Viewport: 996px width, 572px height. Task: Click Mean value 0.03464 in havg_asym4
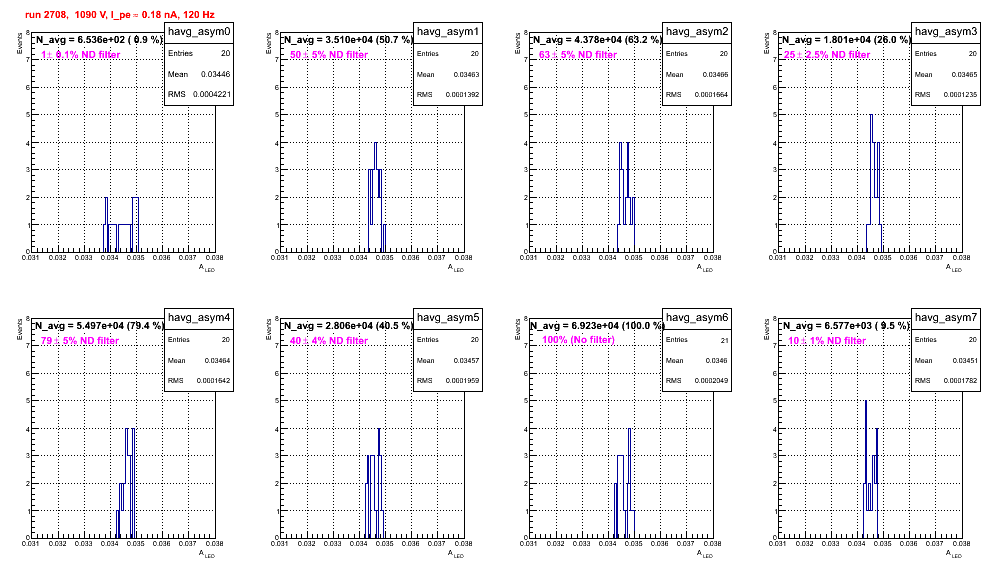(x=217, y=360)
